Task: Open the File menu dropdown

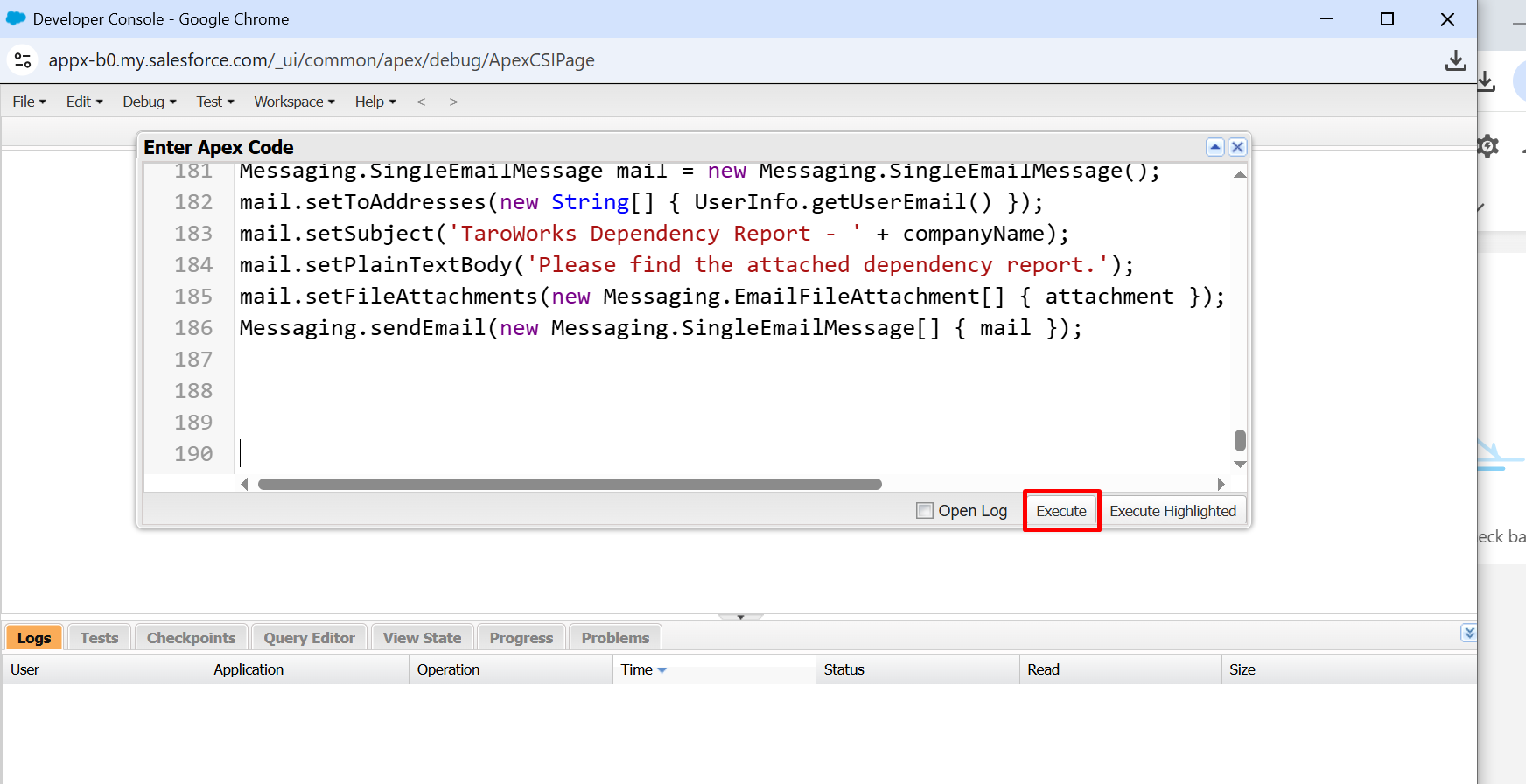Action: click(x=30, y=102)
